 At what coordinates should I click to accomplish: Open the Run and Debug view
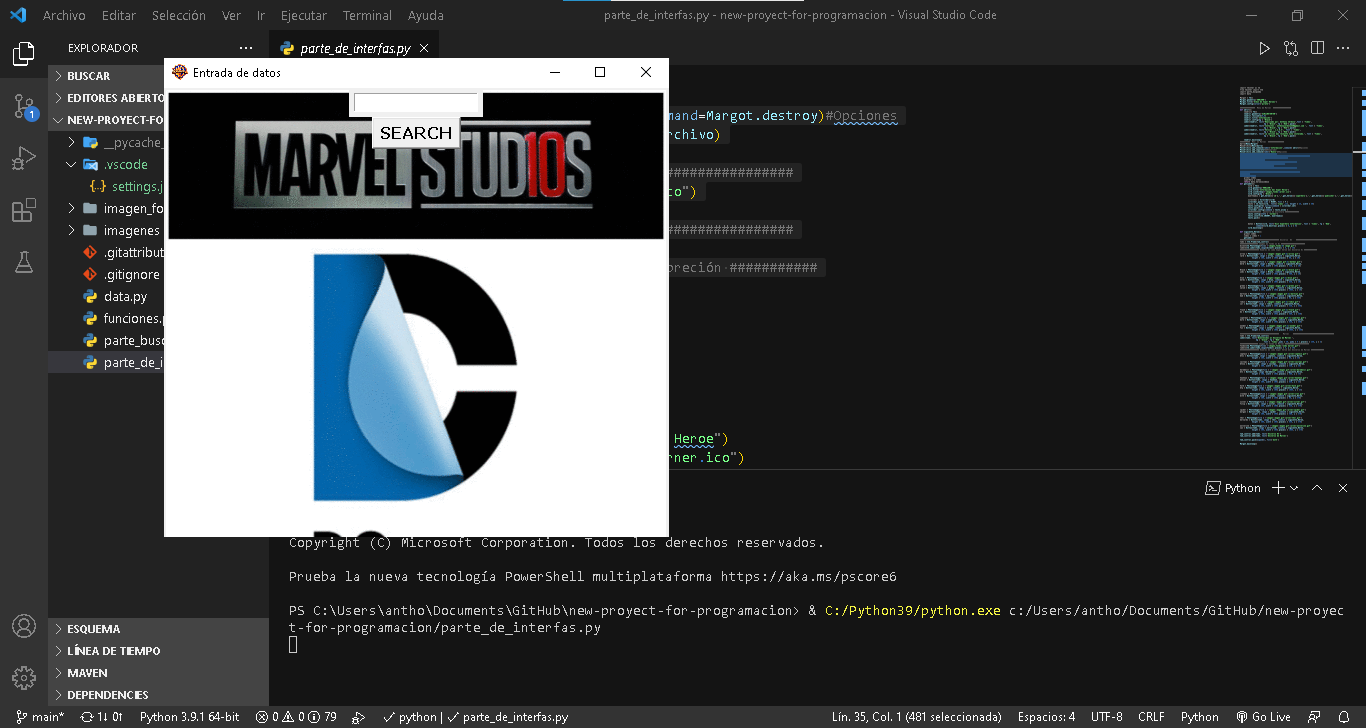tap(24, 159)
